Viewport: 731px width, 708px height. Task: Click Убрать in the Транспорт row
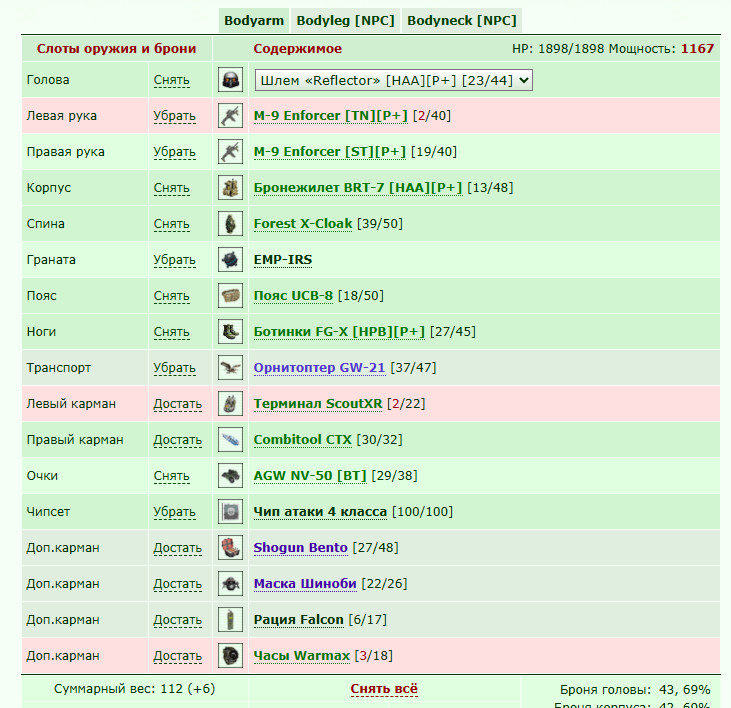174,368
